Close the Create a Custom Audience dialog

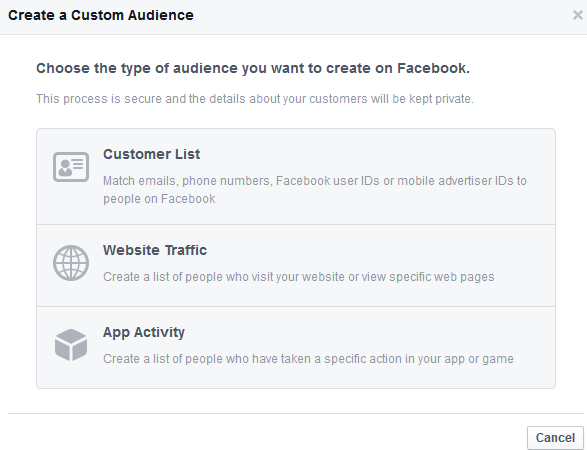coord(578,15)
